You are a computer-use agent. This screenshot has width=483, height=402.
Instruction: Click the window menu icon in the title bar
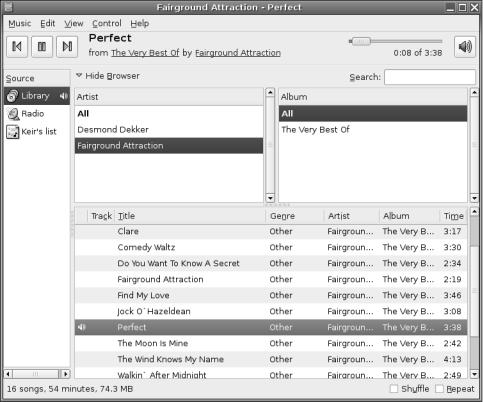pos(8,7)
